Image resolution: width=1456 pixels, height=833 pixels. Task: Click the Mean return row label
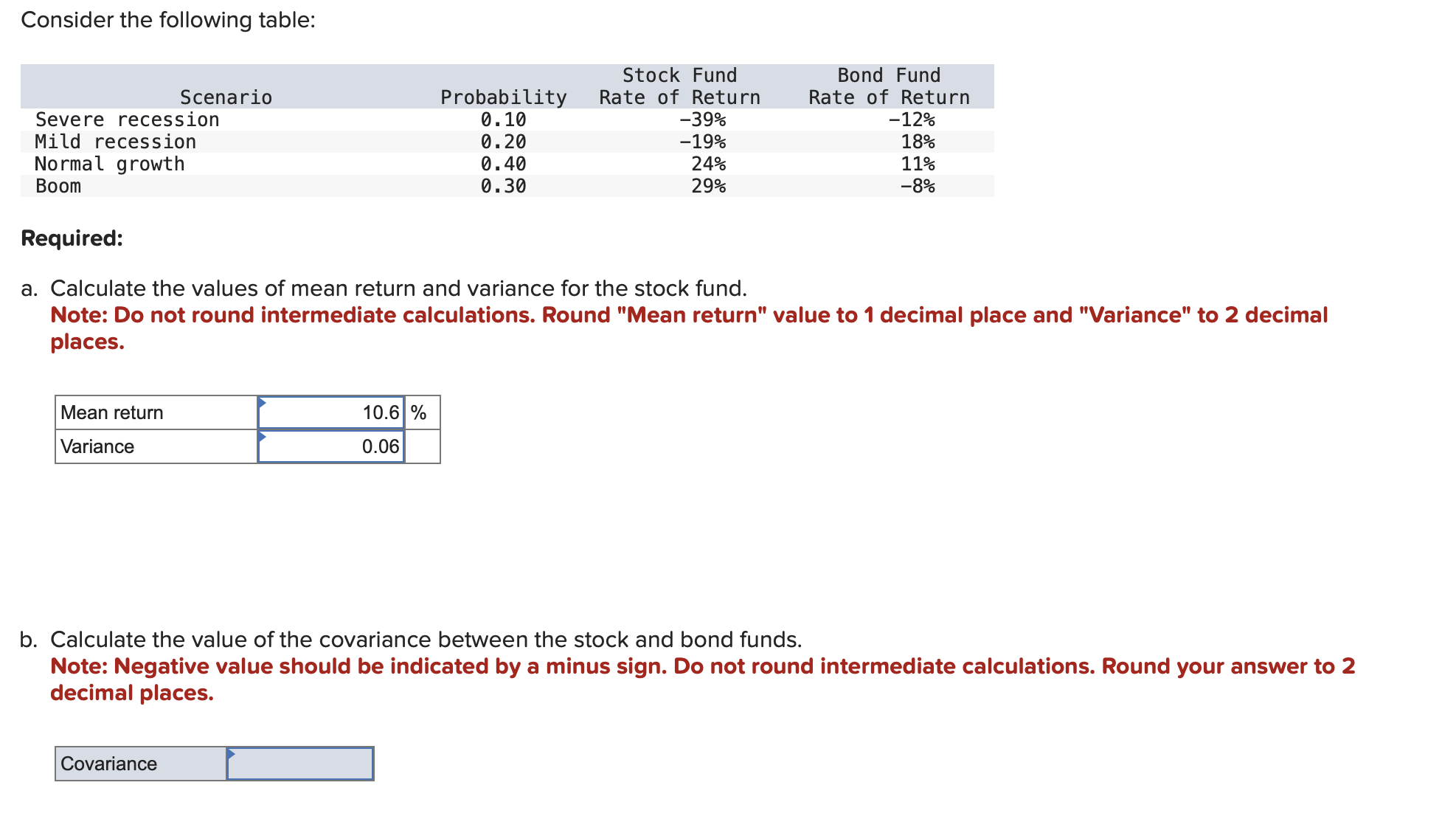pyautogui.click(x=112, y=412)
